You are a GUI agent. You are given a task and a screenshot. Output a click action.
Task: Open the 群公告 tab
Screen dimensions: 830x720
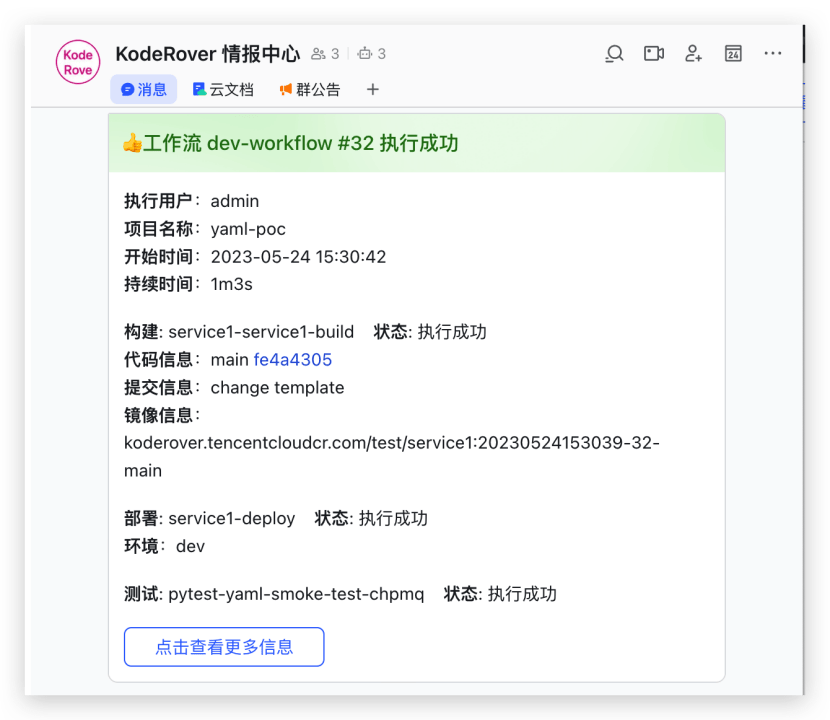pyautogui.click(x=309, y=90)
